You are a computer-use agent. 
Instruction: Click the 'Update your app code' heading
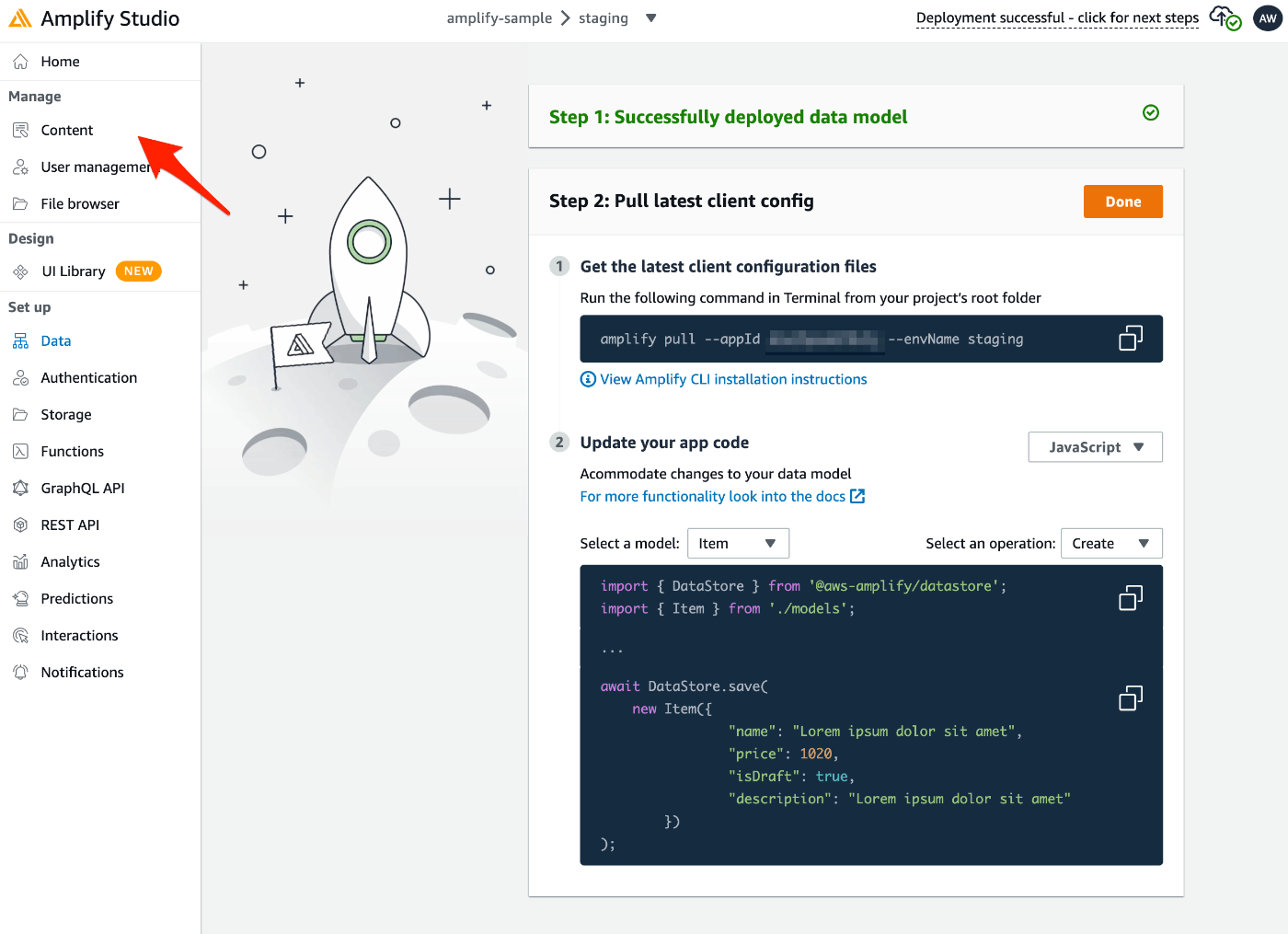(664, 443)
